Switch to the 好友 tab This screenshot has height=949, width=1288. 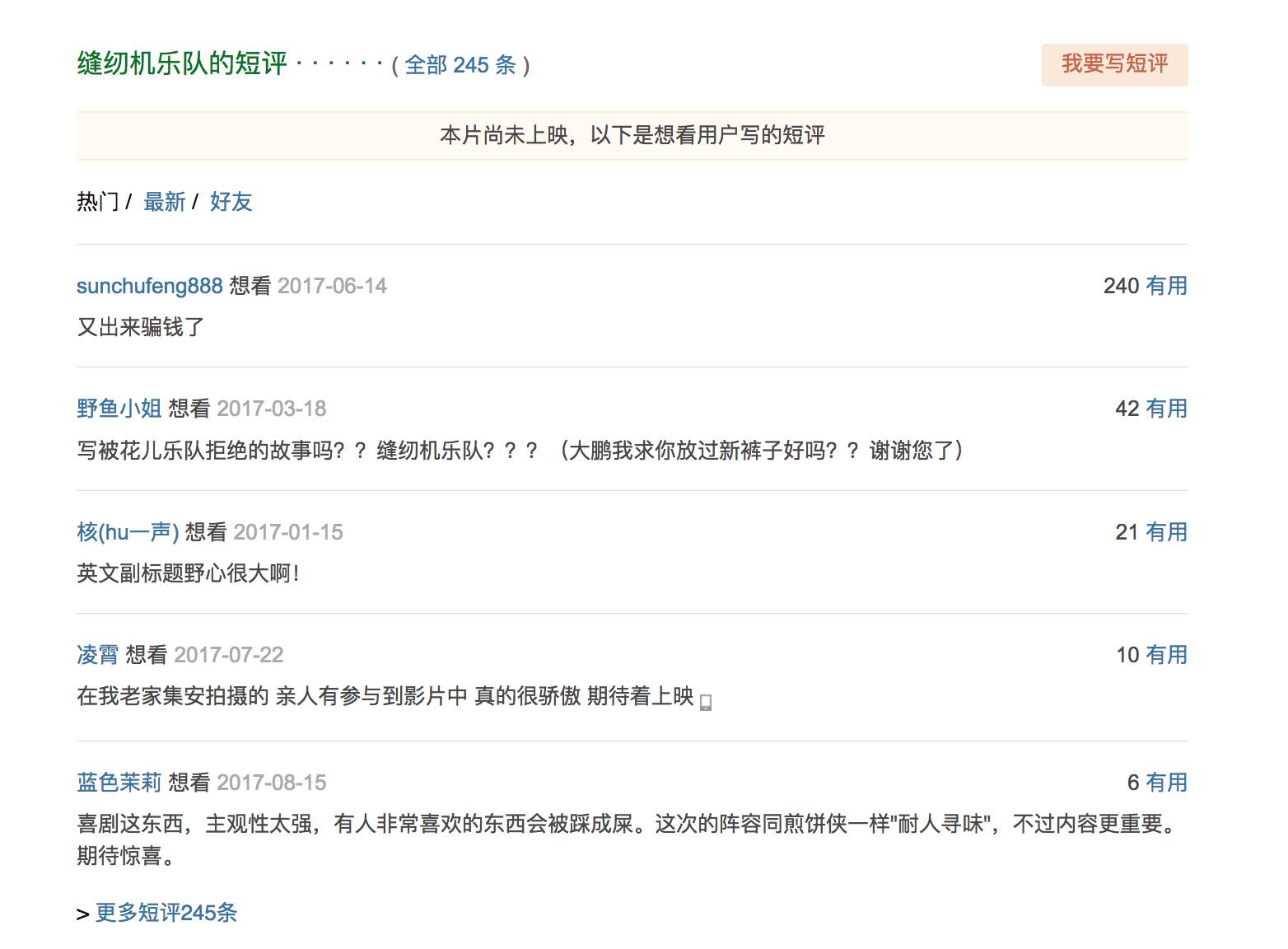point(231,202)
